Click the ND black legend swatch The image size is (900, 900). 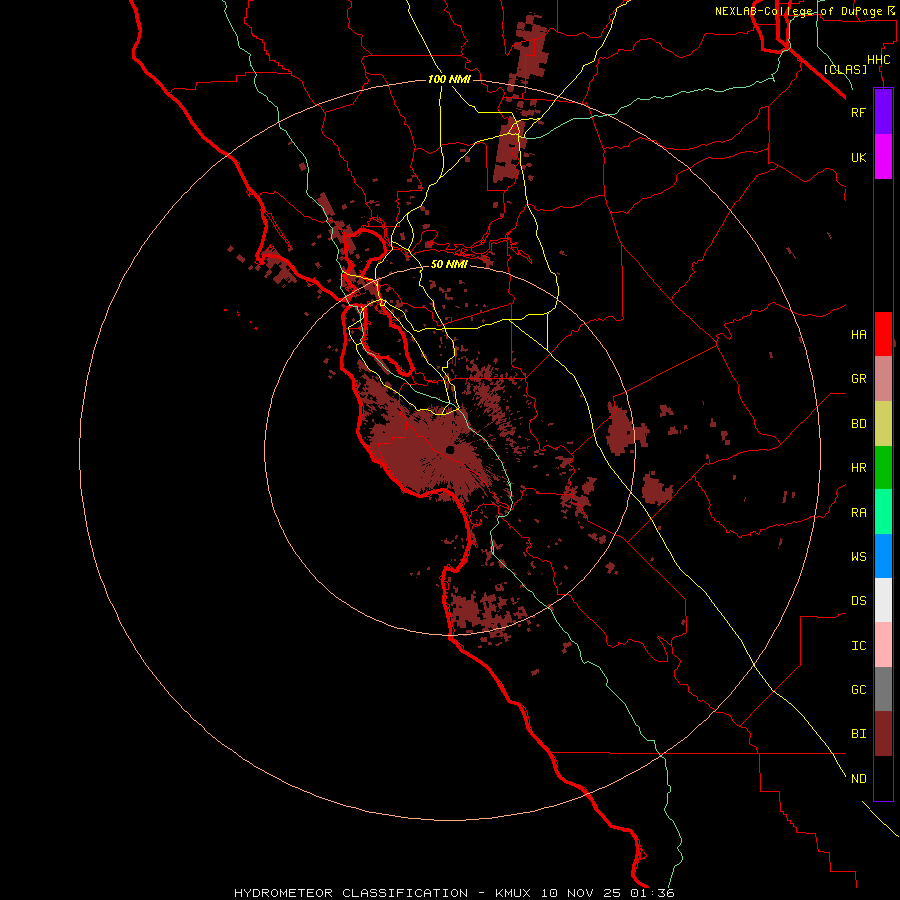click(883, 778)
